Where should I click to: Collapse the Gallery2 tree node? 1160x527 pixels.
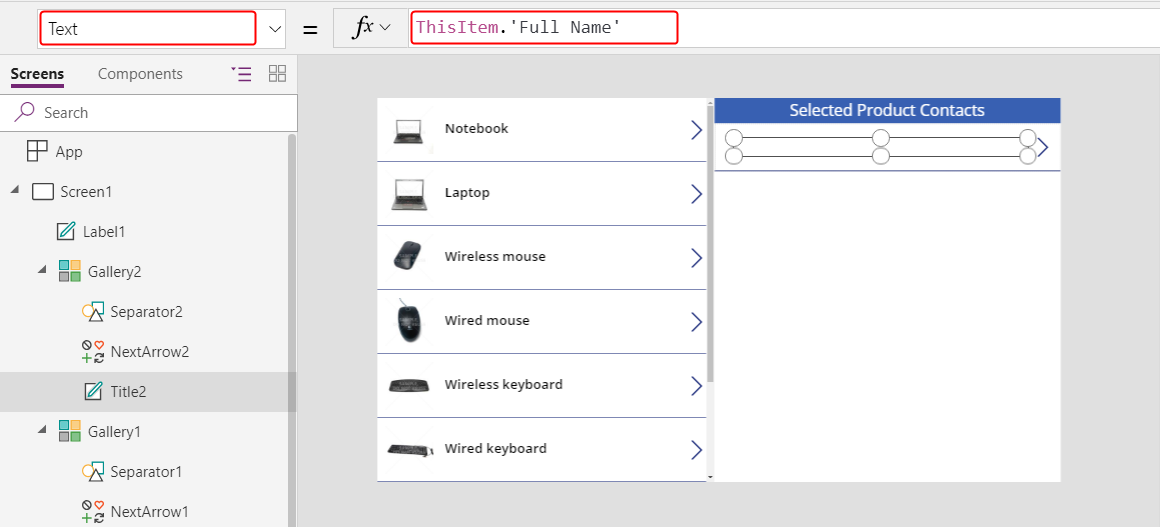[42, 272]
